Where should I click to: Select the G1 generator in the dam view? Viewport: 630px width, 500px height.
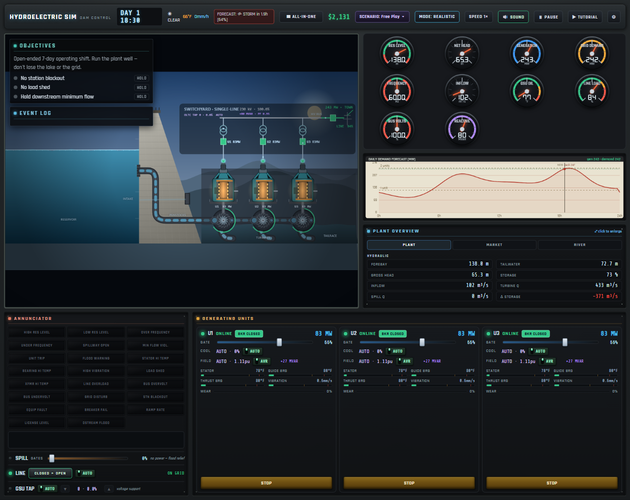223,188
